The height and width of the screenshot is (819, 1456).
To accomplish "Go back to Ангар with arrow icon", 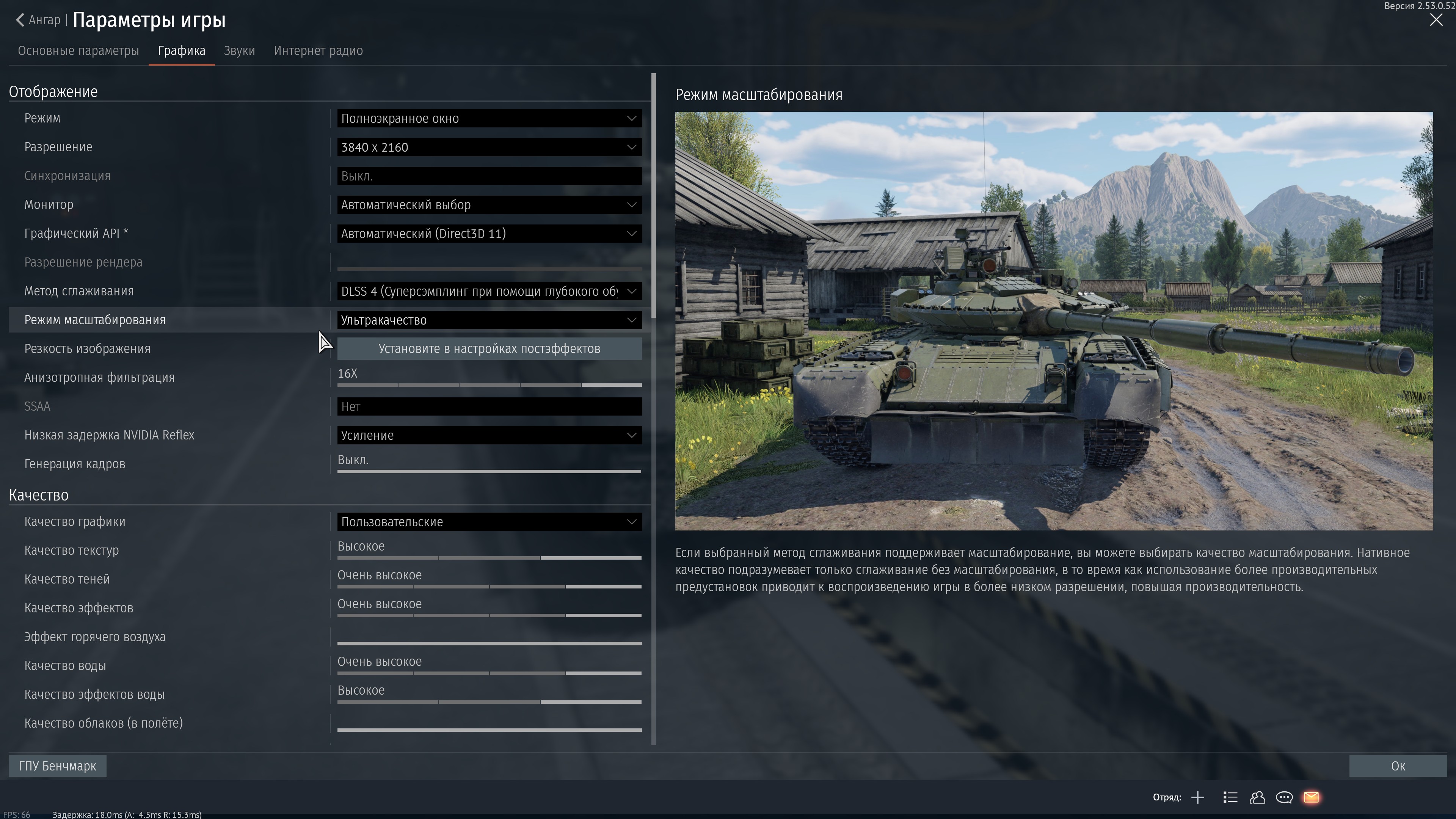I will click(20, 20).
